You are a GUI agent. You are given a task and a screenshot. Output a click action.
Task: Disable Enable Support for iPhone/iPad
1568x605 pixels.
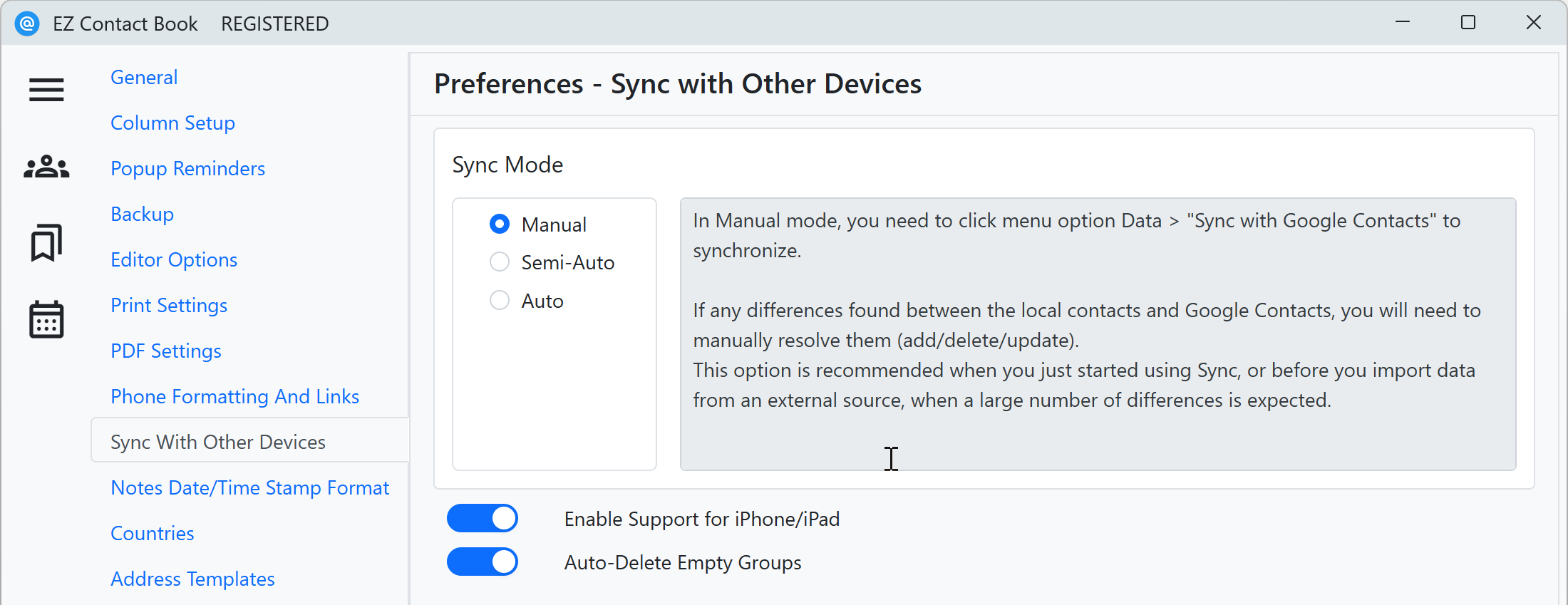point(483,518)
